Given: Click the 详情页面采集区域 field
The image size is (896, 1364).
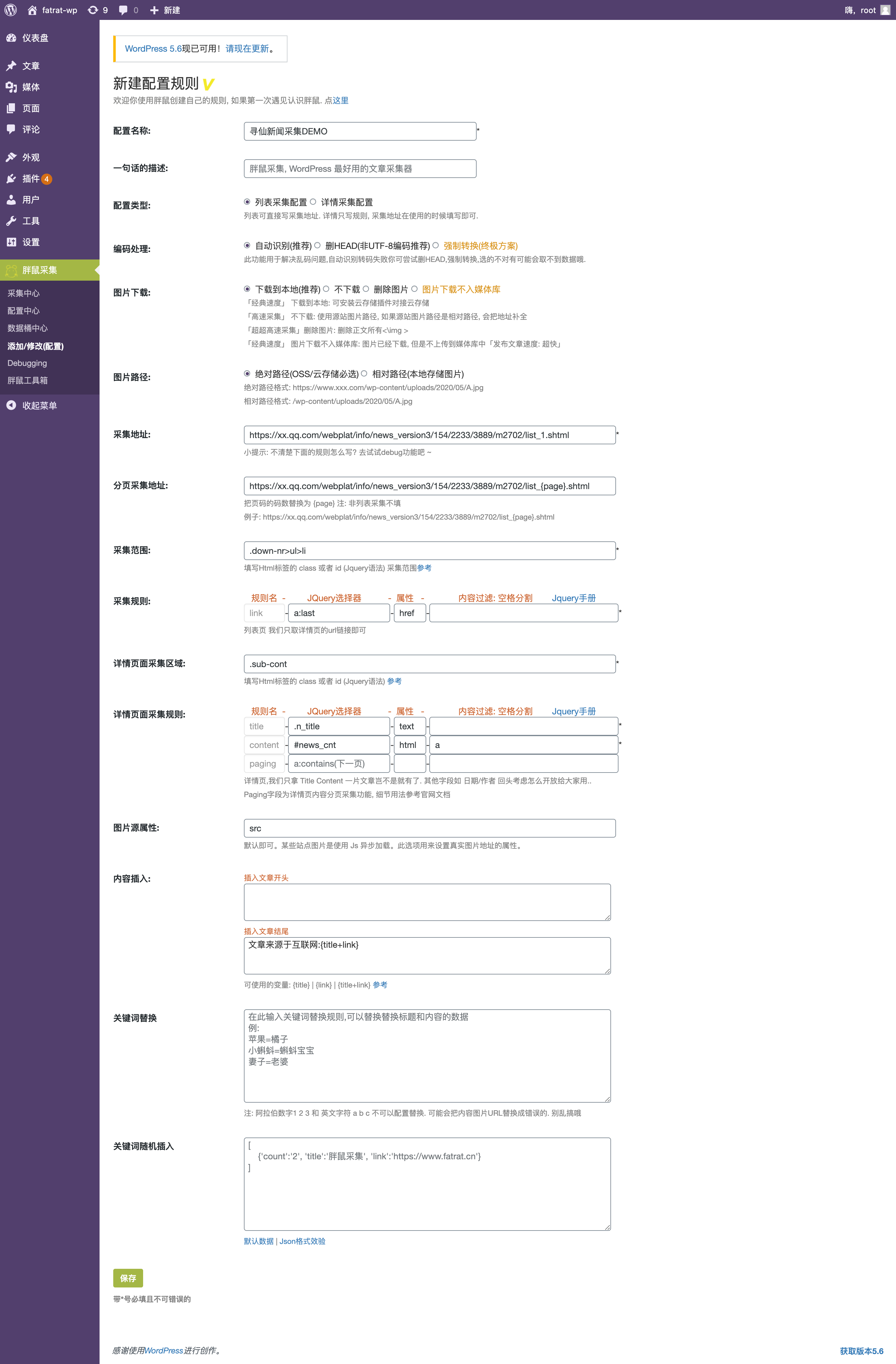Looking at the screenshot, I should pyautogui.click(x=430, y=664).
